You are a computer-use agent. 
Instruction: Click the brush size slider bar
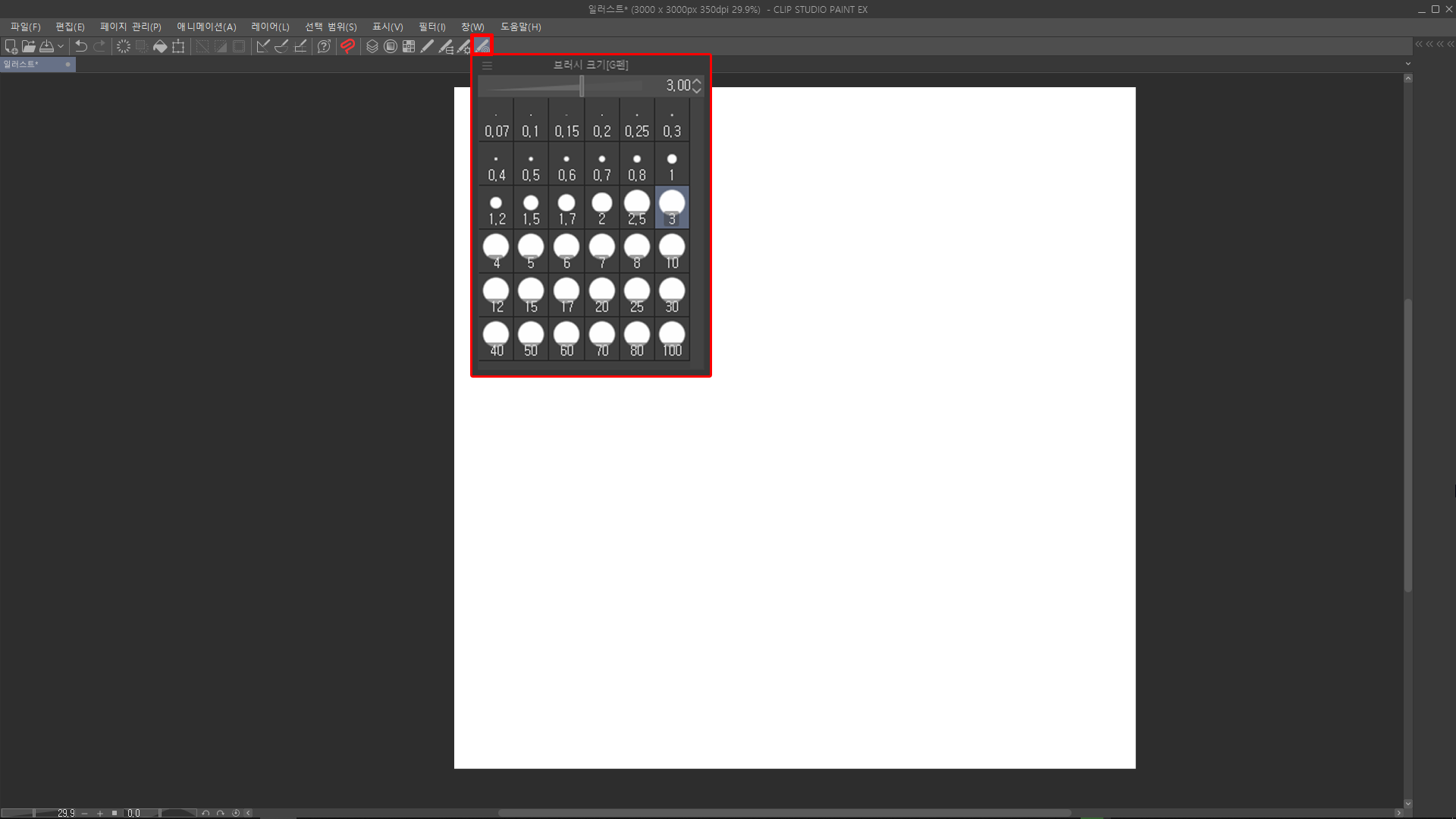561,86
